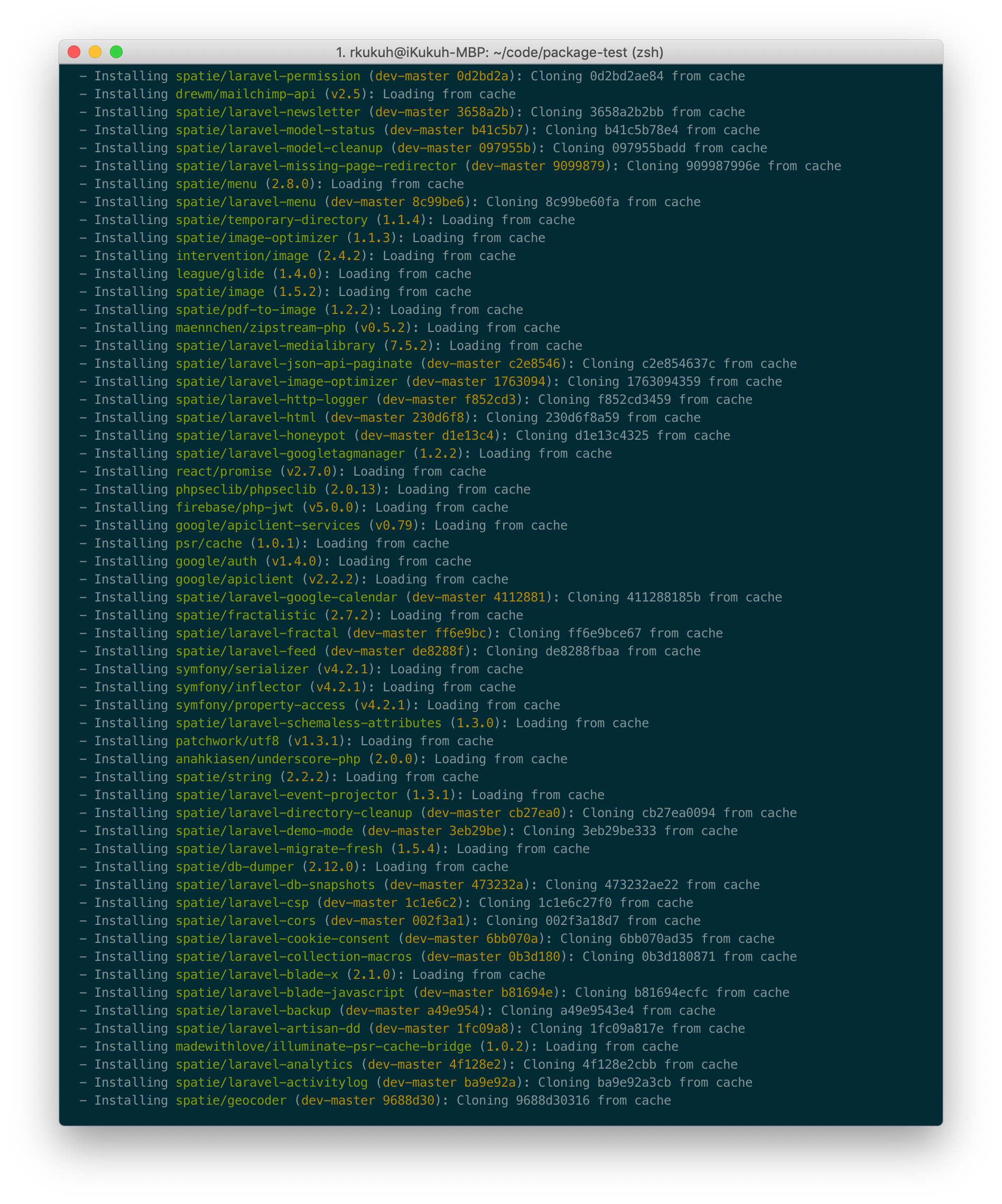
Task: Click 'spatie/geocoder' on the last line
Action: 231,1100
